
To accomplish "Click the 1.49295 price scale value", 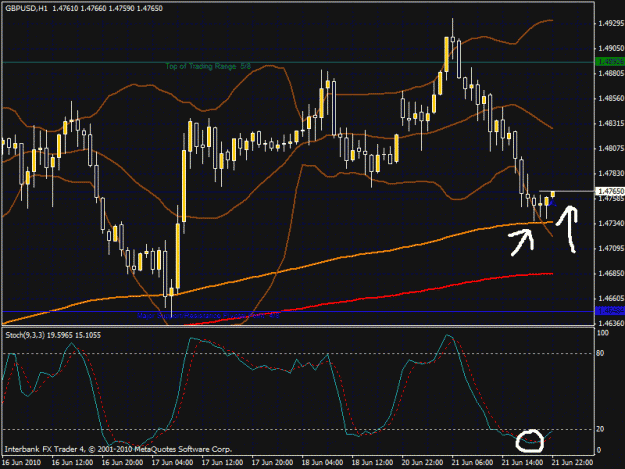I will (611, 24).
